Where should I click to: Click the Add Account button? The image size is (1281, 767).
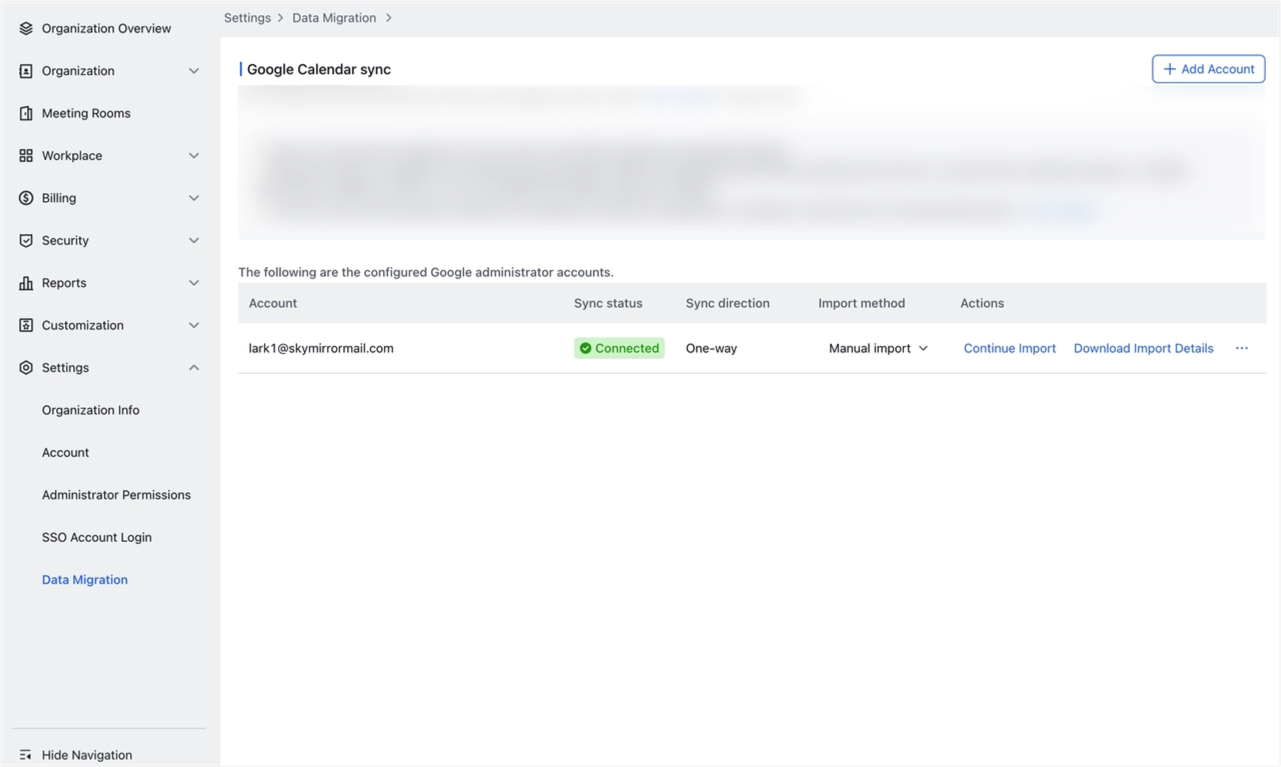coord(1208,68)
